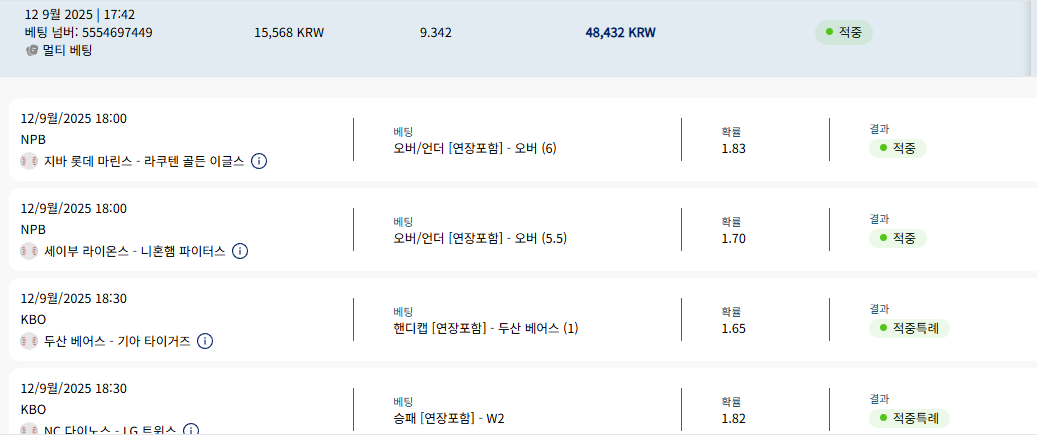Click the 지바 롯데 마린스 - 라쿠텐 골든 이글스 match name

(144, 161)
